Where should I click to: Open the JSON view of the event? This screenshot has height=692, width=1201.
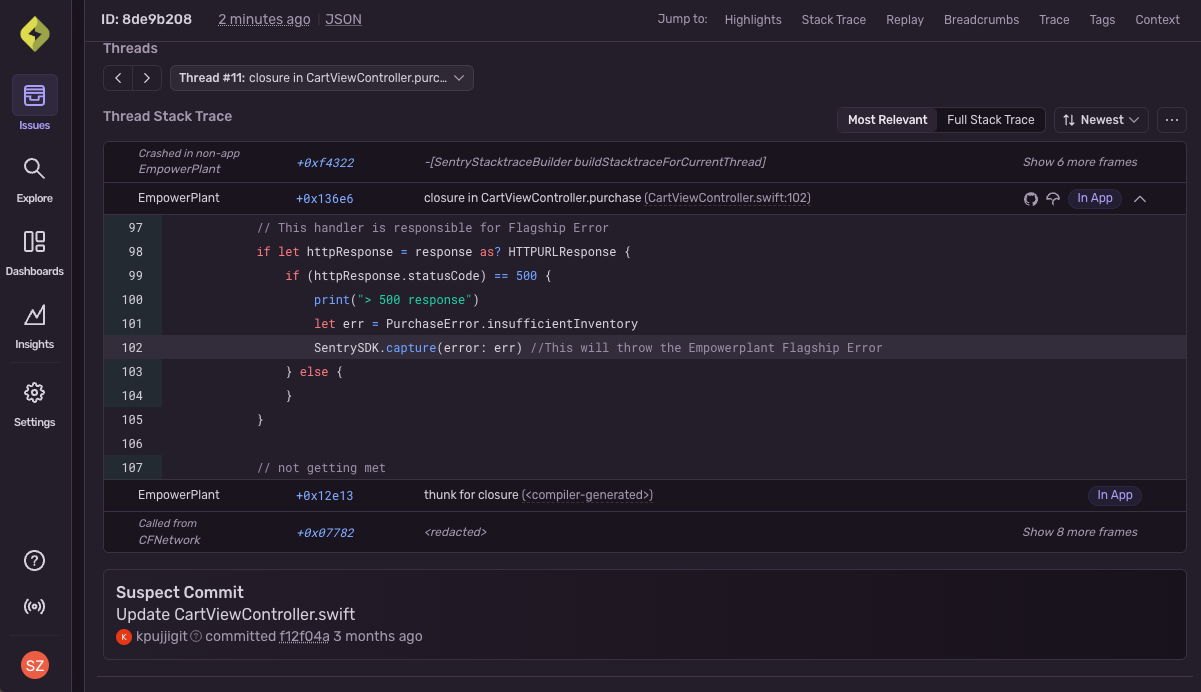tap(343, 19)
